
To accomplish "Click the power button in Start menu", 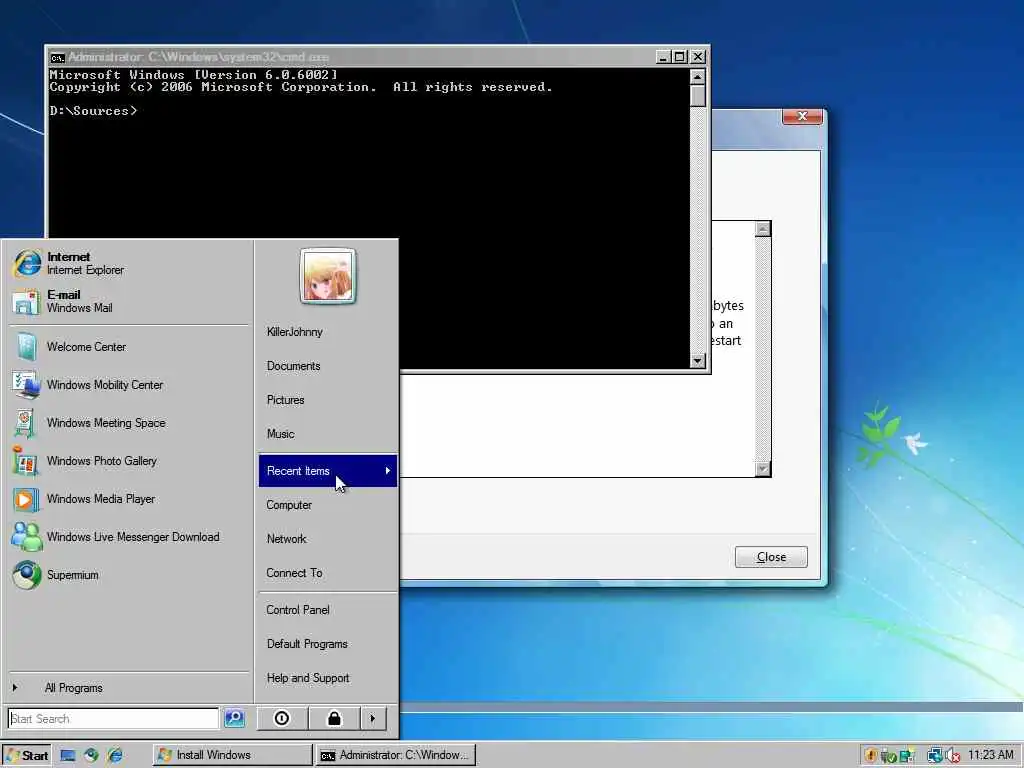I will pyautogui.click(x=282, y=718).
